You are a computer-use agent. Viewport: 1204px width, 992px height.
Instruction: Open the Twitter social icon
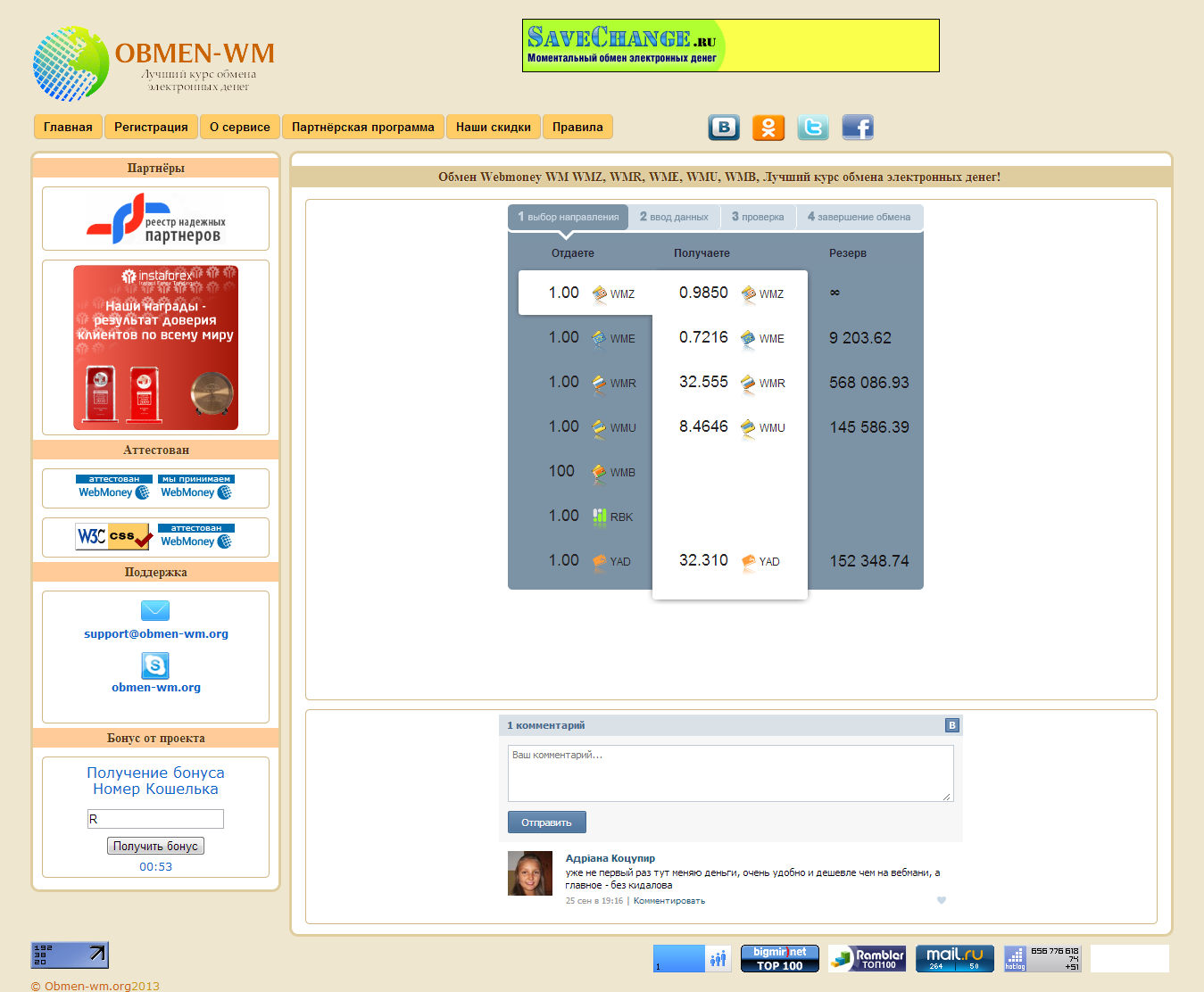point(813,128)
